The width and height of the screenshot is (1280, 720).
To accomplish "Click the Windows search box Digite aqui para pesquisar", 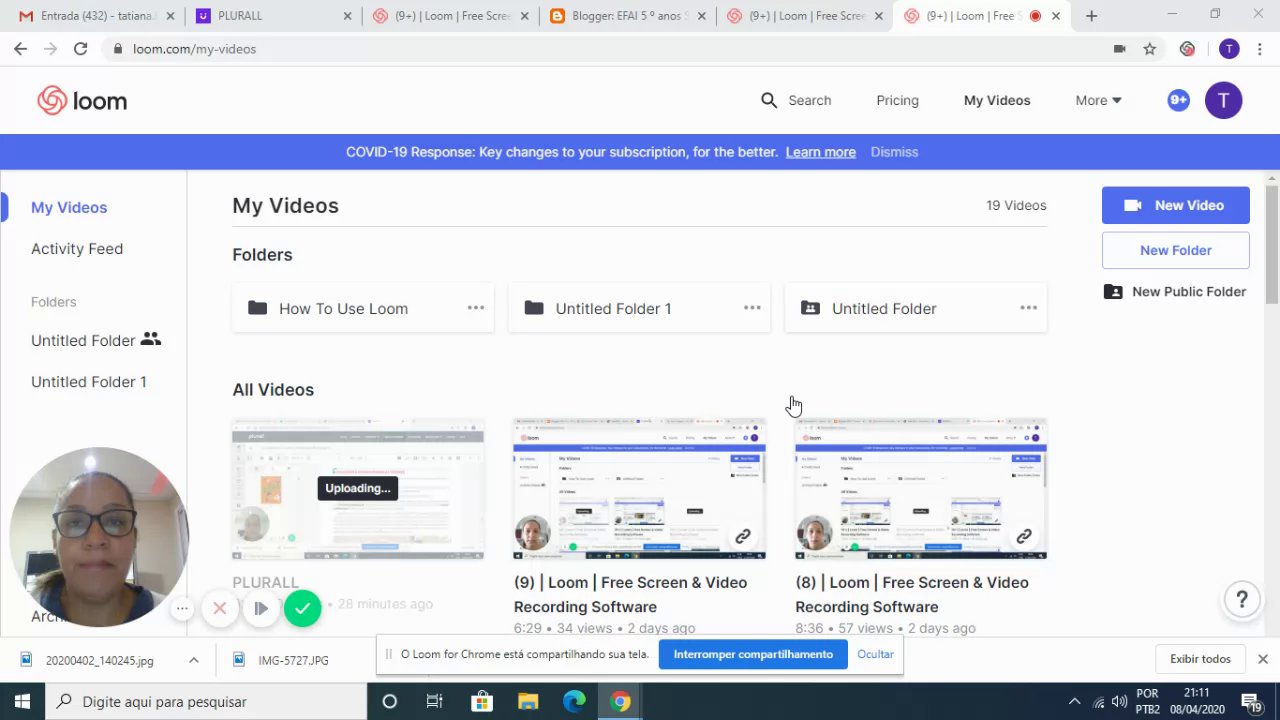I will pos(206,701).
